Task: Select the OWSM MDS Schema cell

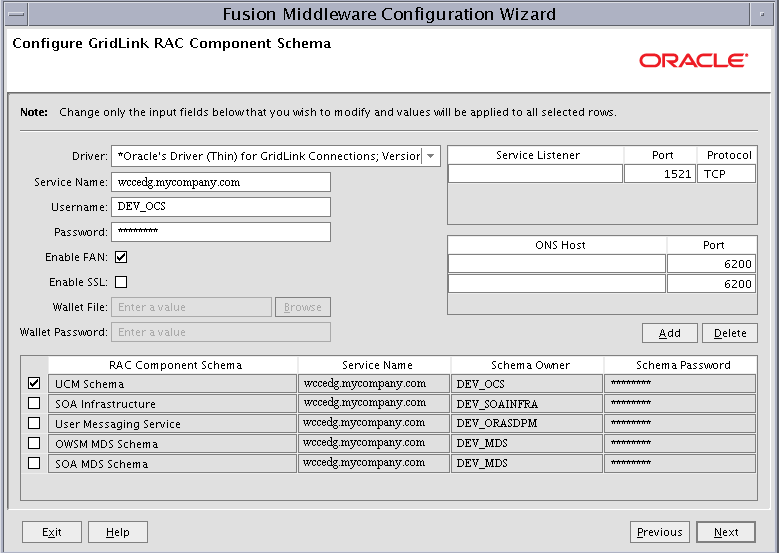Action: coord(172,443)
